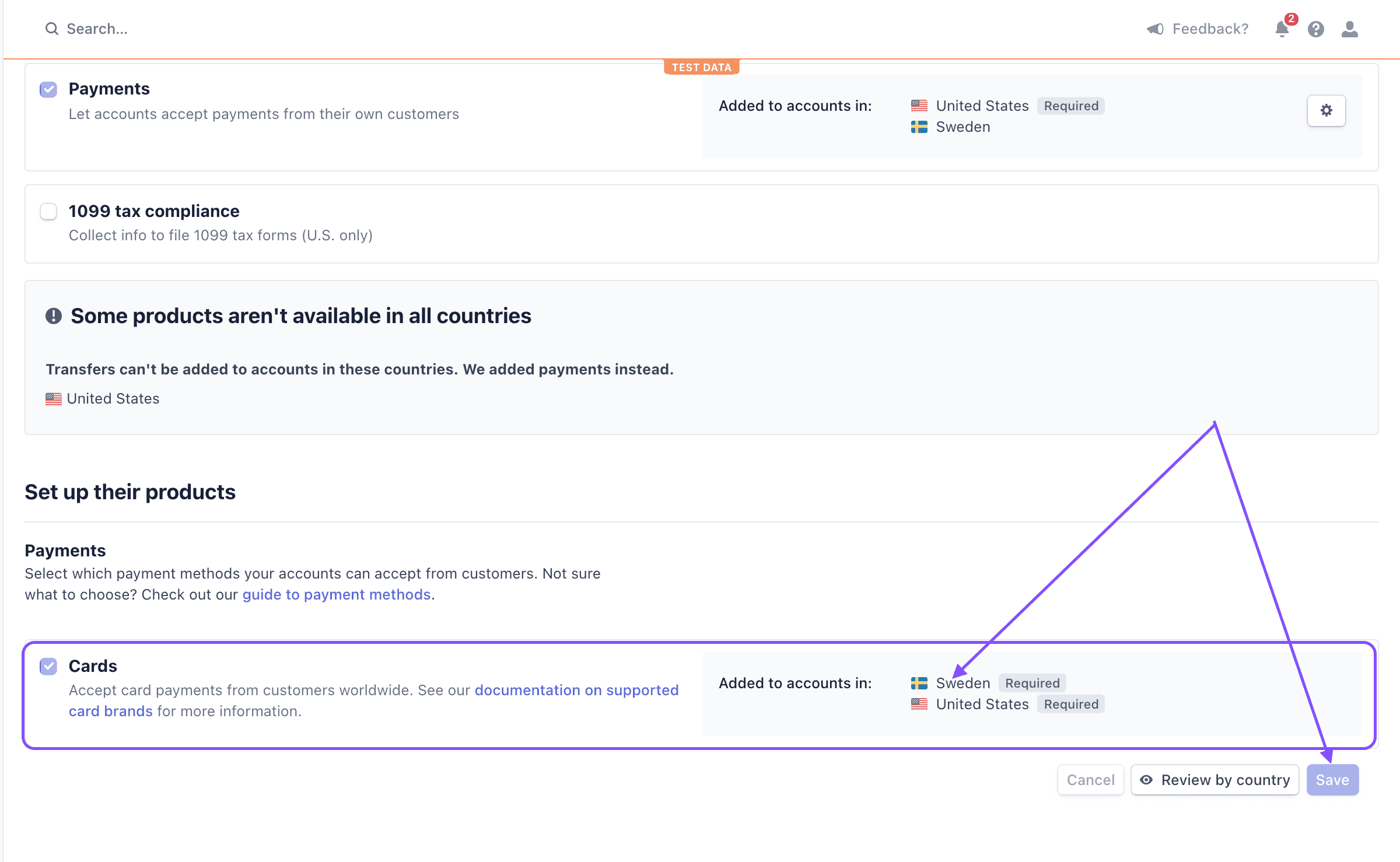Click Review by country button
Image resolution: width=1400 pixels, height=862 pixels.
click(x=1215, y=780)
